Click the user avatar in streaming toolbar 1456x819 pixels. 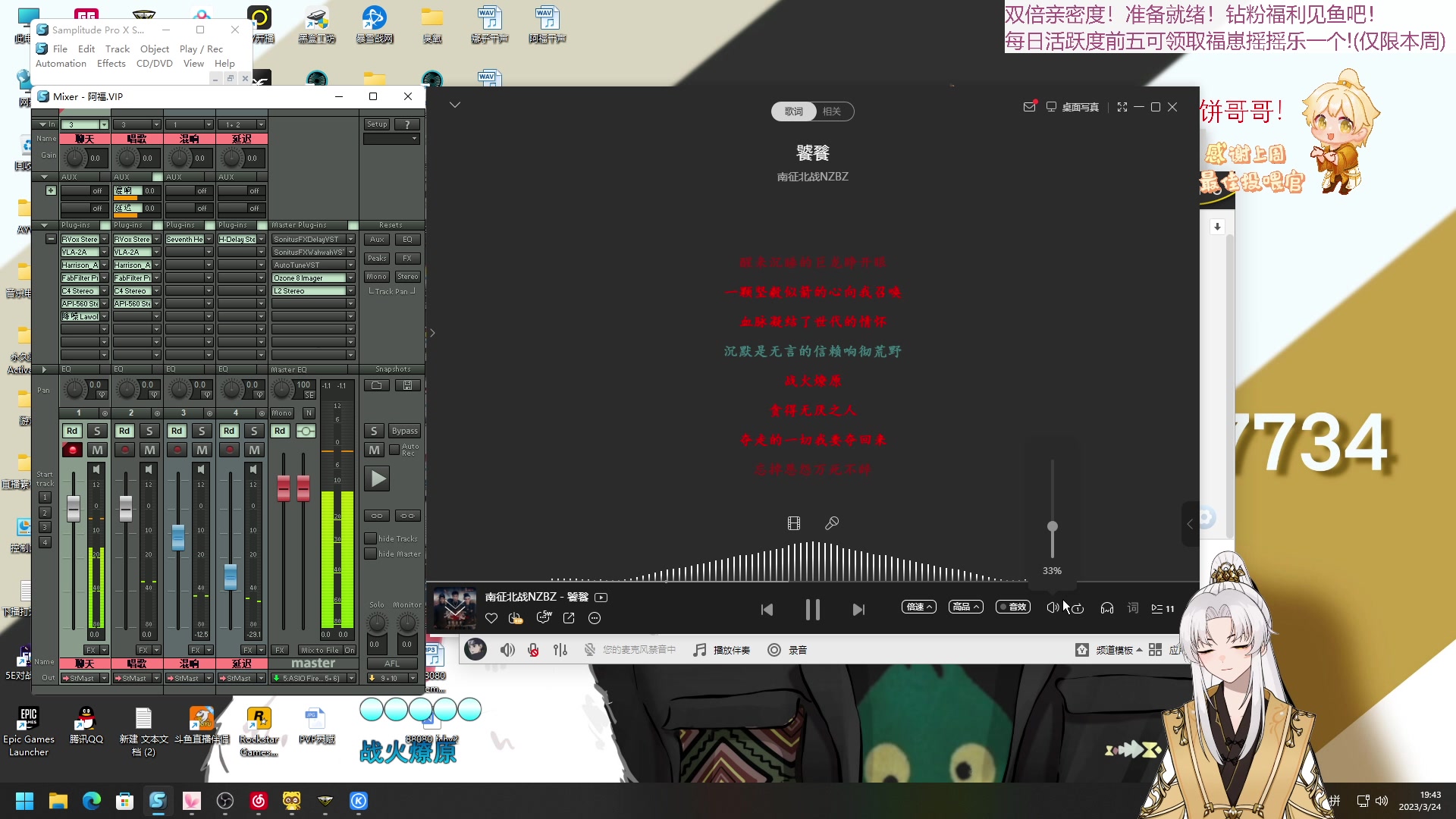coord(475,649)
